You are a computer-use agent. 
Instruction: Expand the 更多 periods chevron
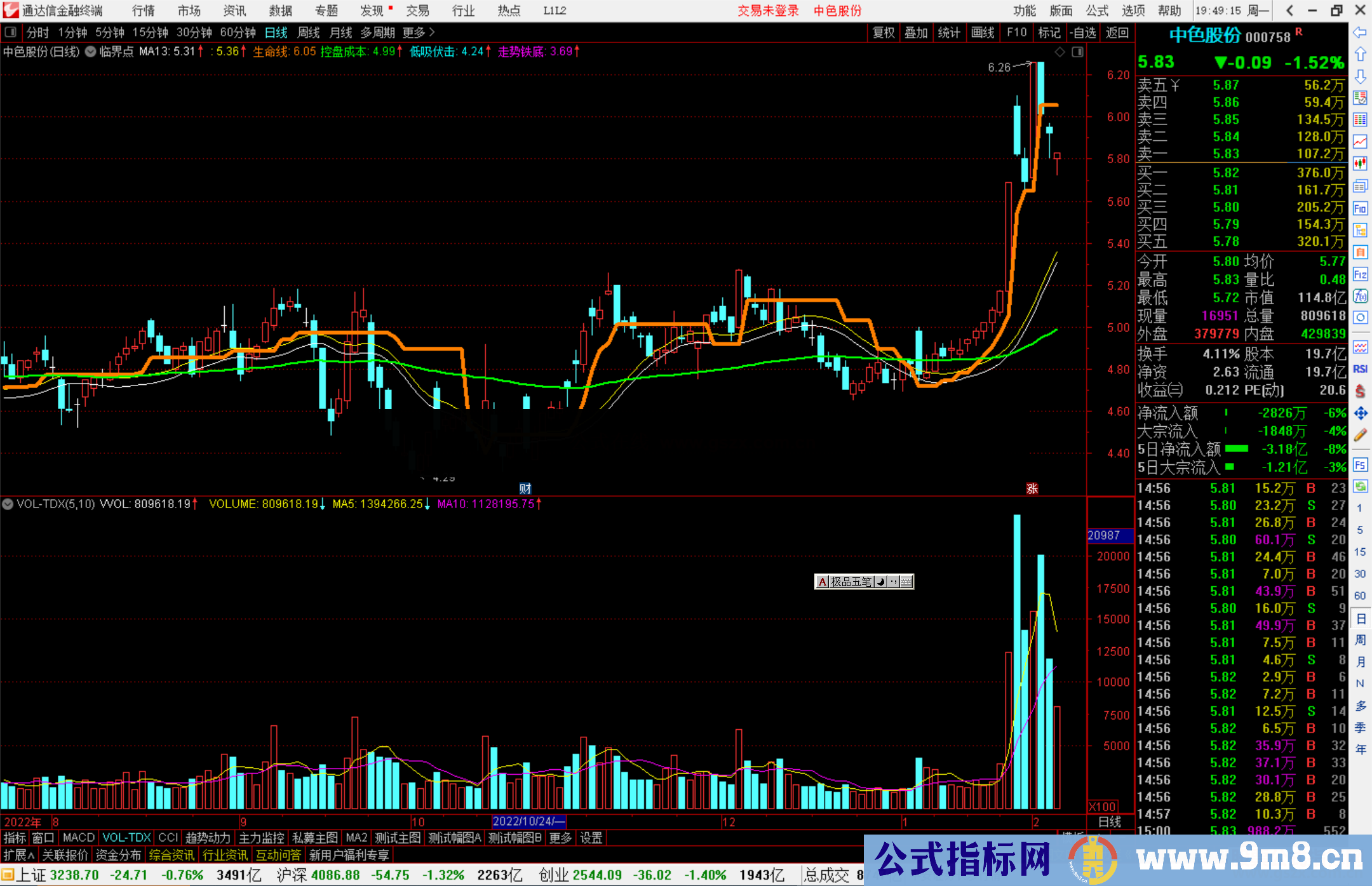click(x=432, y=32)
